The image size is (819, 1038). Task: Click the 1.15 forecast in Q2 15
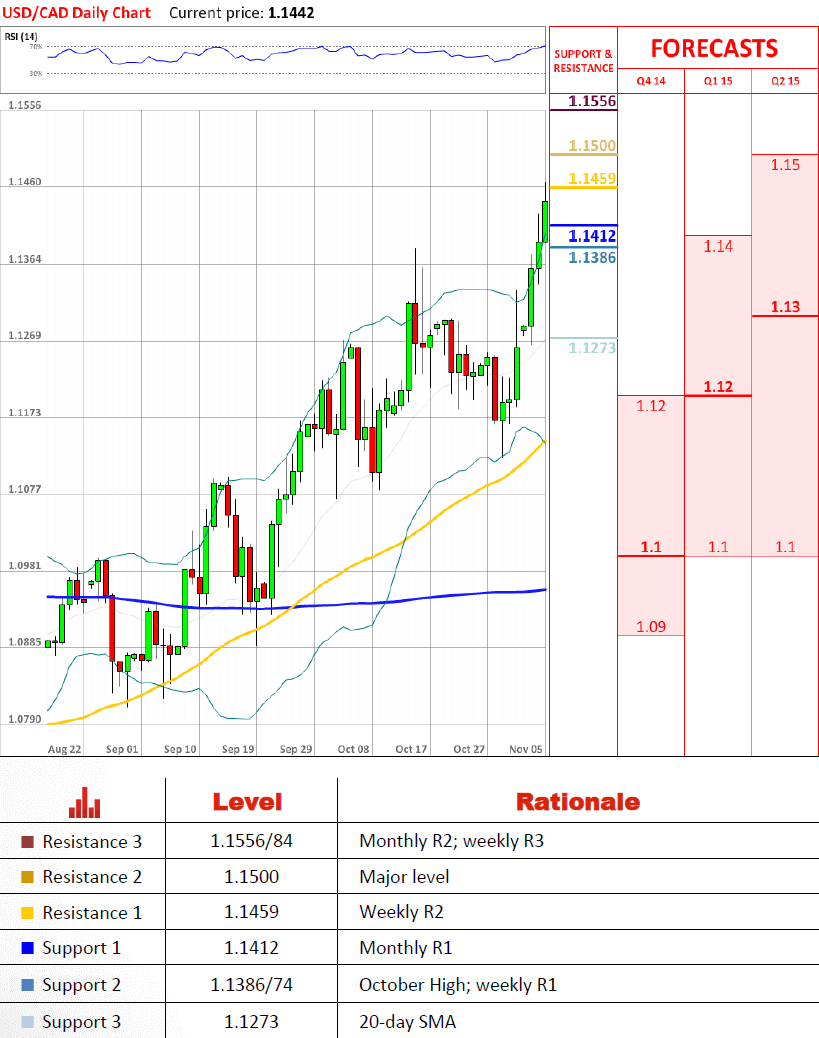tap(785, 165)
